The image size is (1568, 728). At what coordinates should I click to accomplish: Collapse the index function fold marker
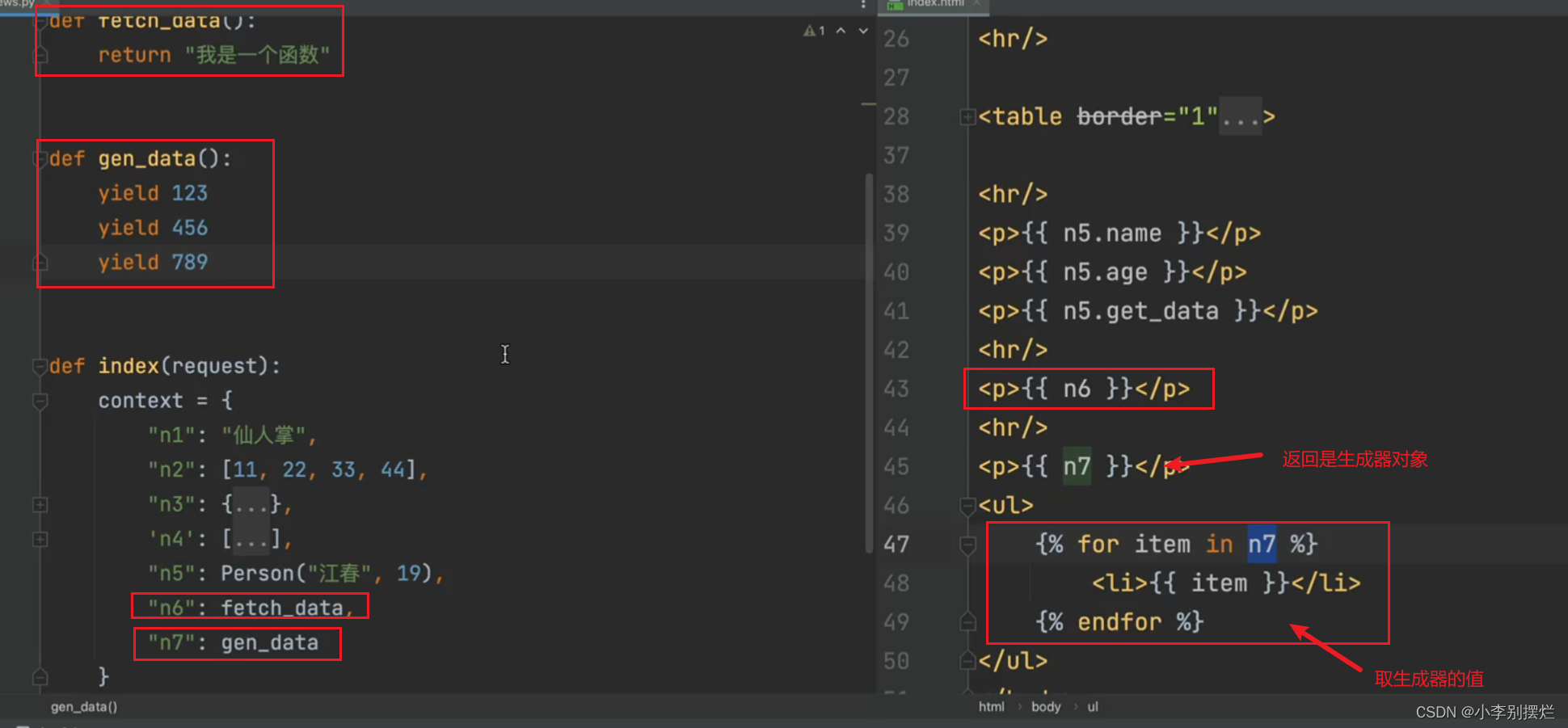(x=40, y=366)
